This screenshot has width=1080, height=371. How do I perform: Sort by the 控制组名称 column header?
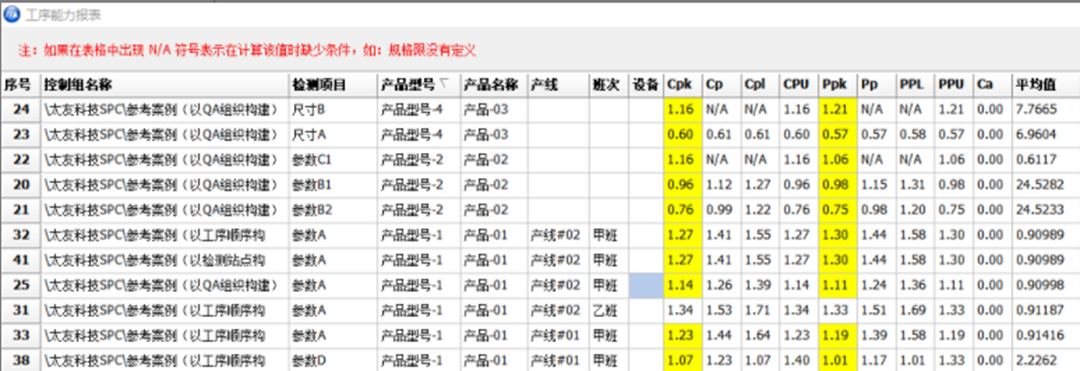coord(165,85)
